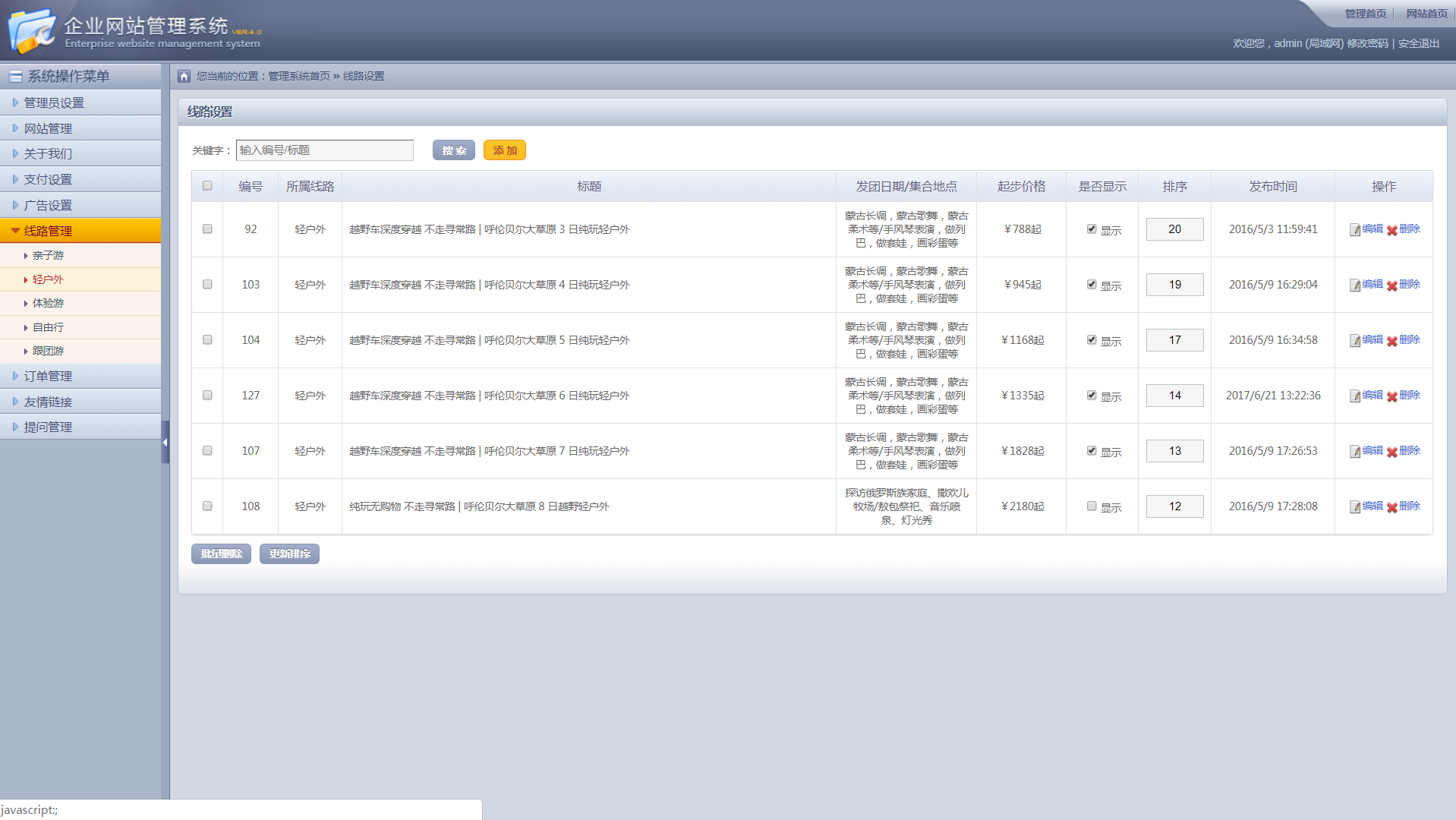1456x820 pixels.
Task: Expand the 提问管理 menu section
Action: tap(80, 427)
